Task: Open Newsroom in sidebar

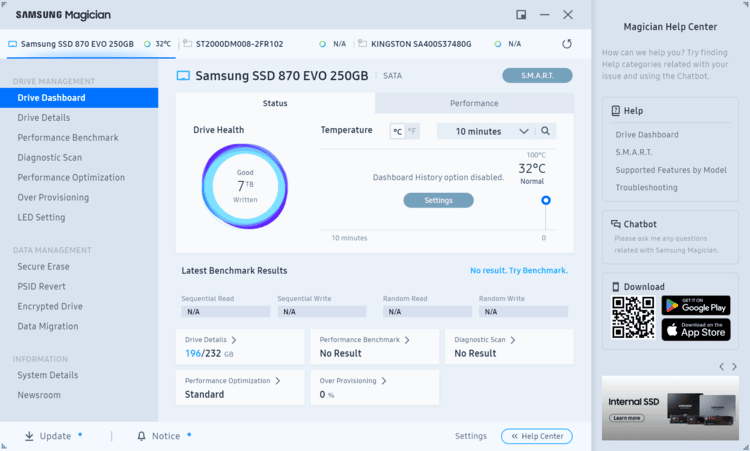Action: (x=39, y=395)
